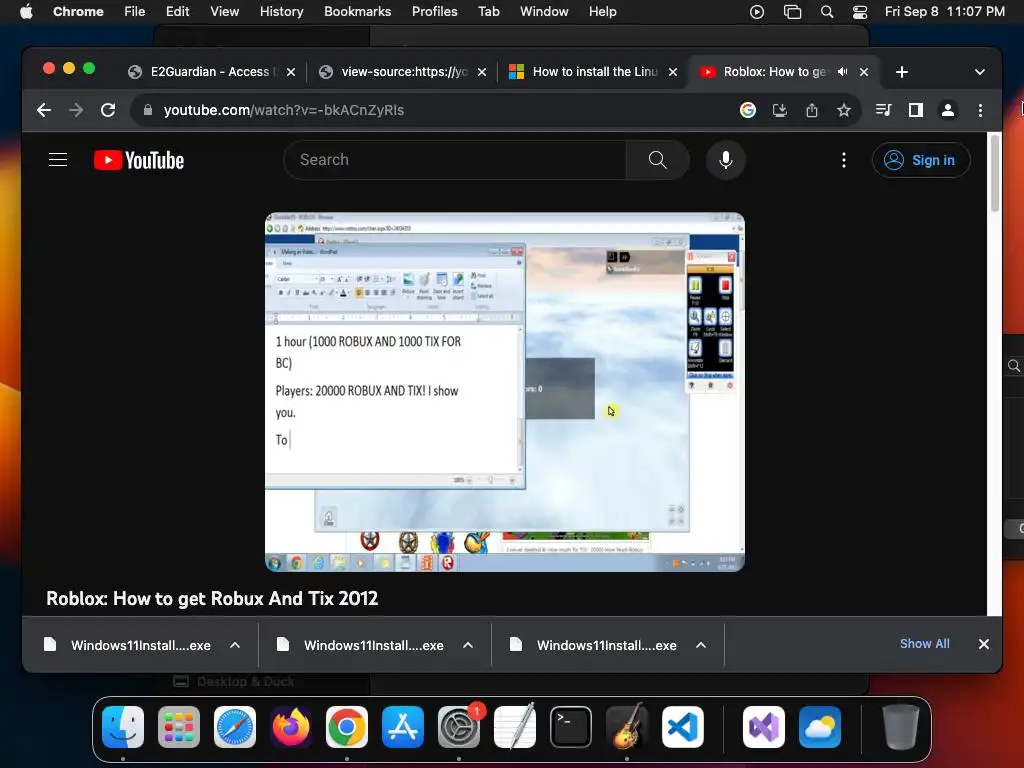Open the File menu

[x=135, y=12]
